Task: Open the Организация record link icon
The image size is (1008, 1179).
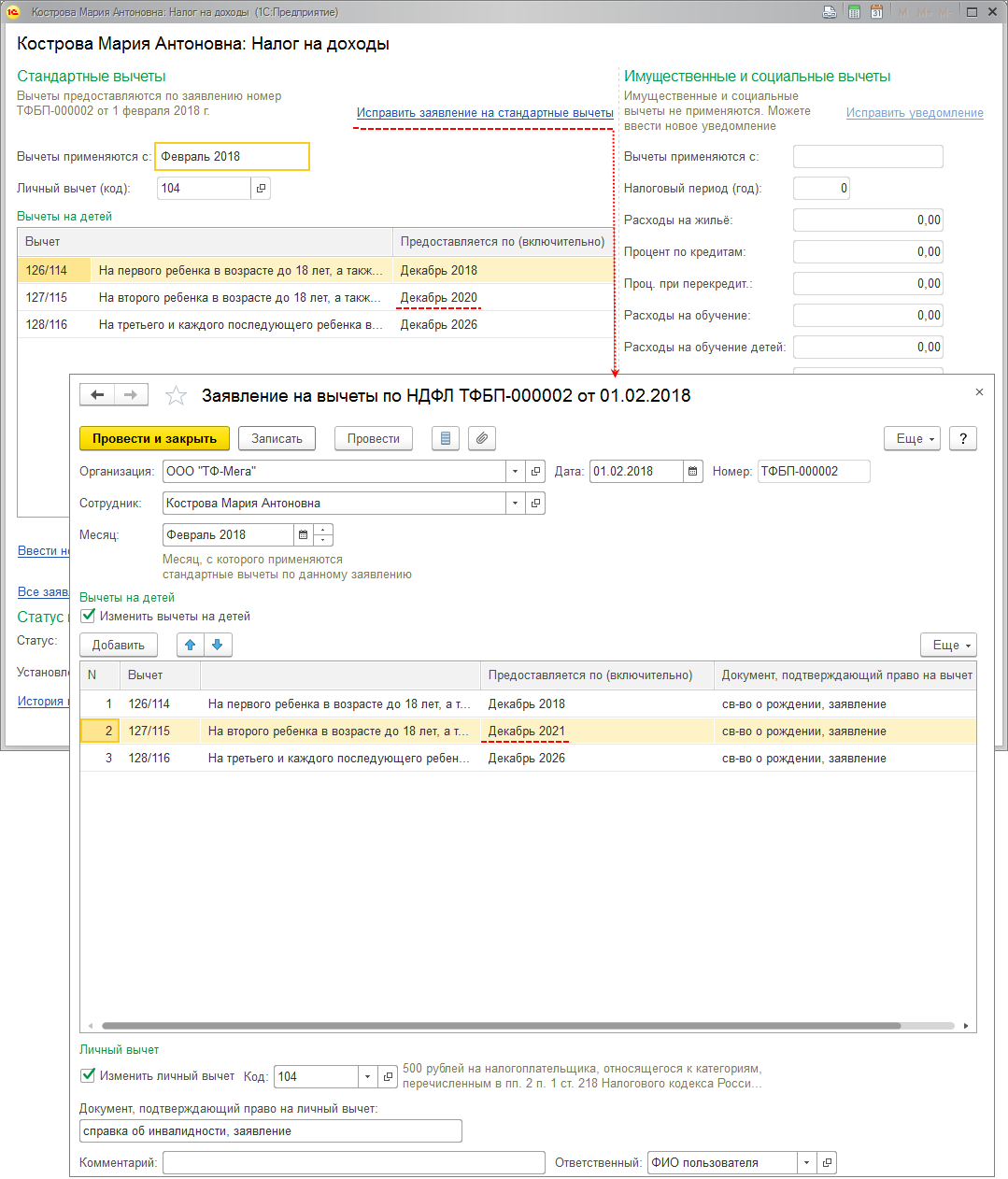Action: (x=535, y=472)
